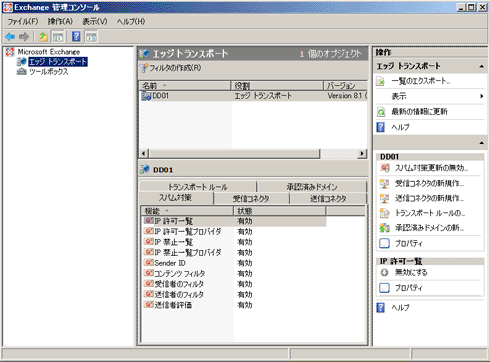
Task: Click the refresh icon in actions pane
Action: (381, 112)
